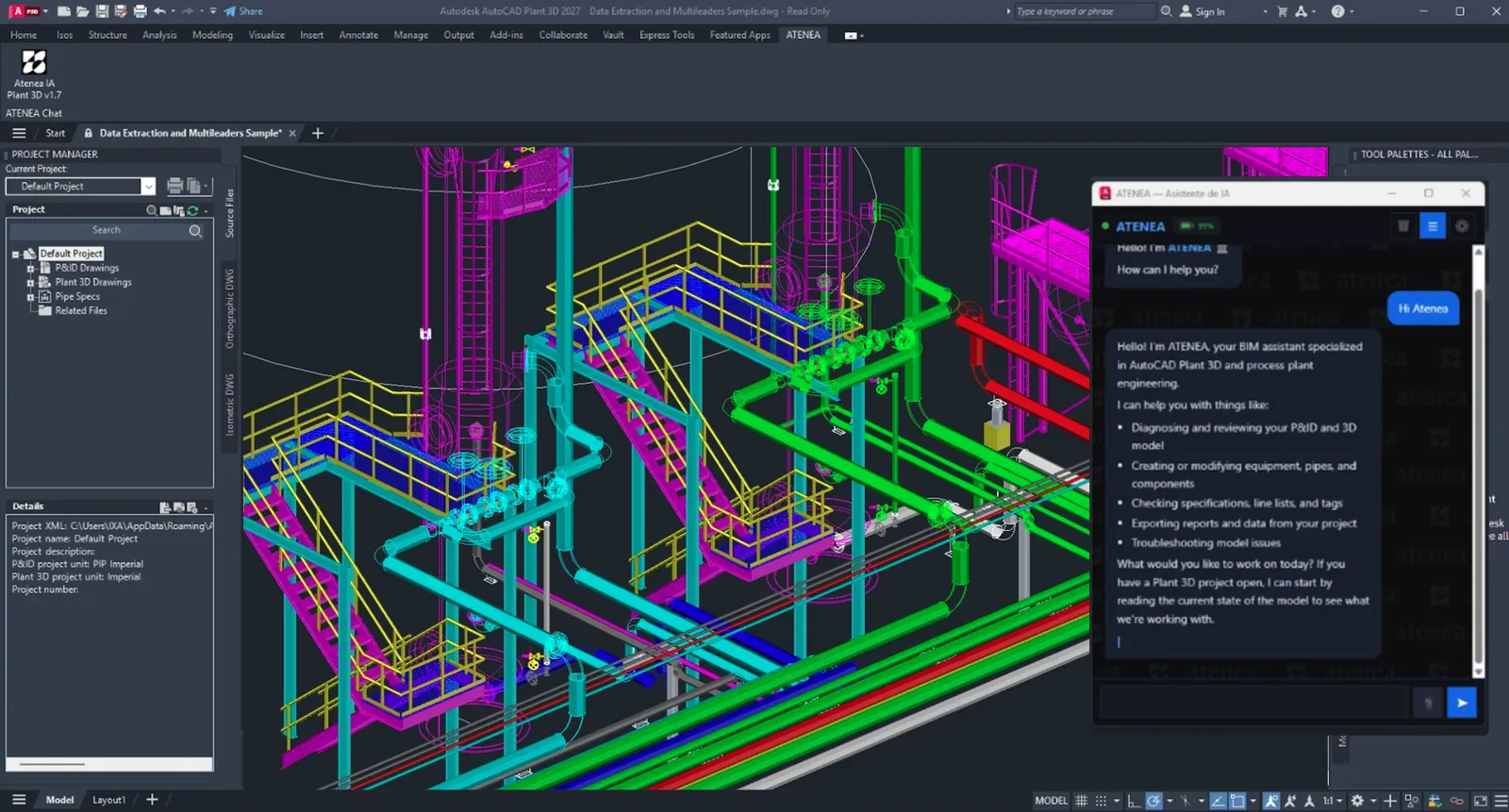Click the search icon beside keyword box

coord(1167,11)
